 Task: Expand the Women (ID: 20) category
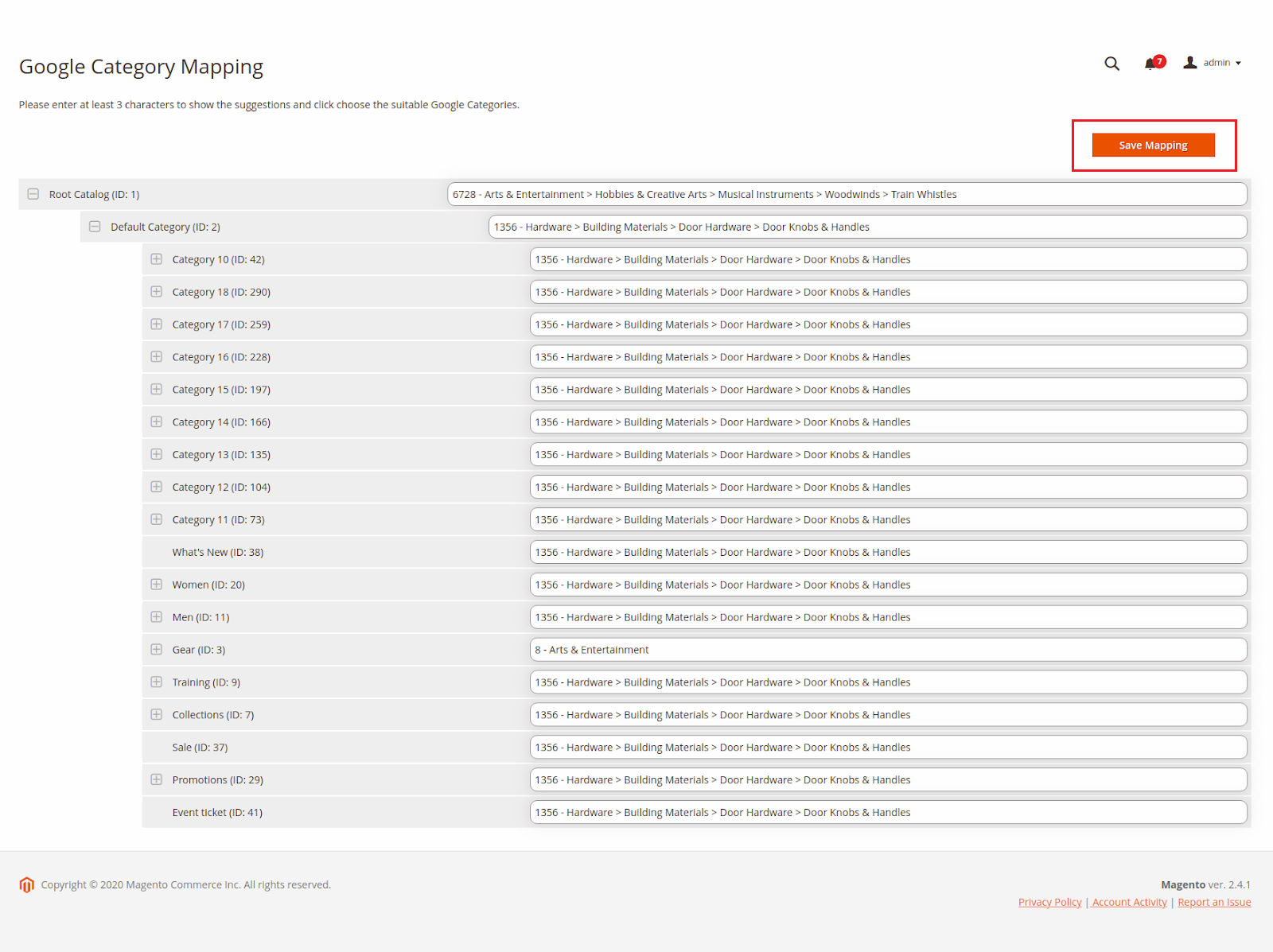(157, 585)
